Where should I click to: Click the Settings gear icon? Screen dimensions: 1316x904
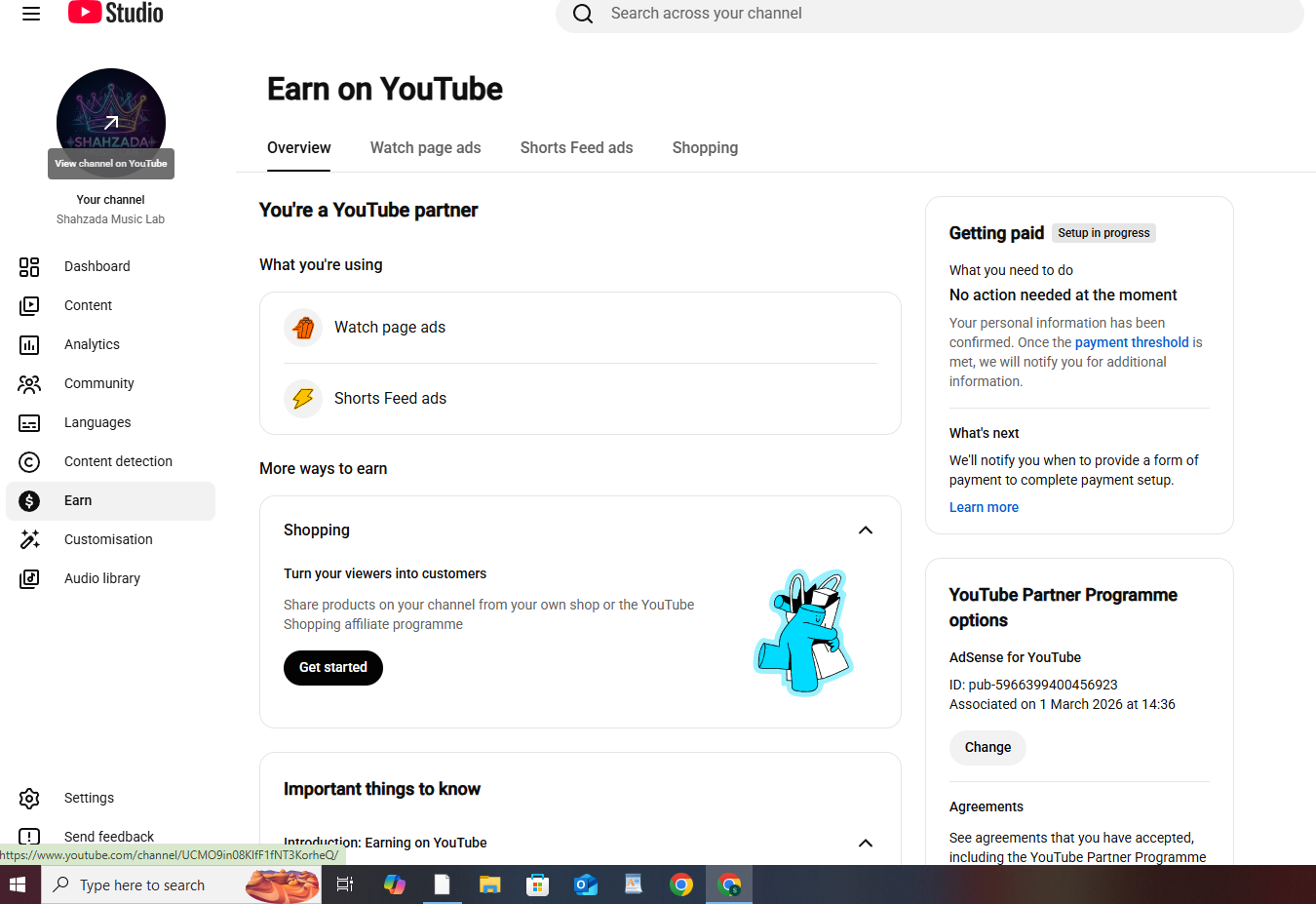click(x=29, y=798)
